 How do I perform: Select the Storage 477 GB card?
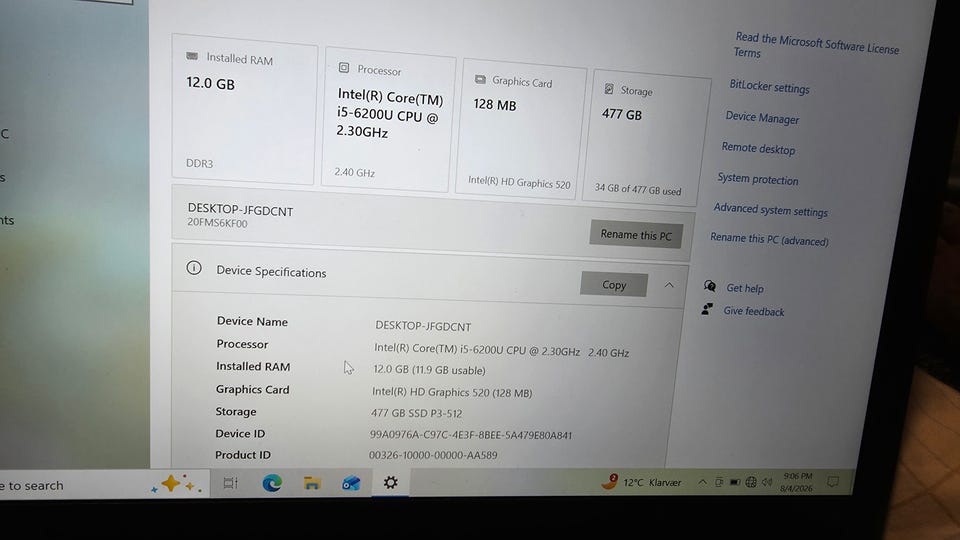[x=645, y=138]
